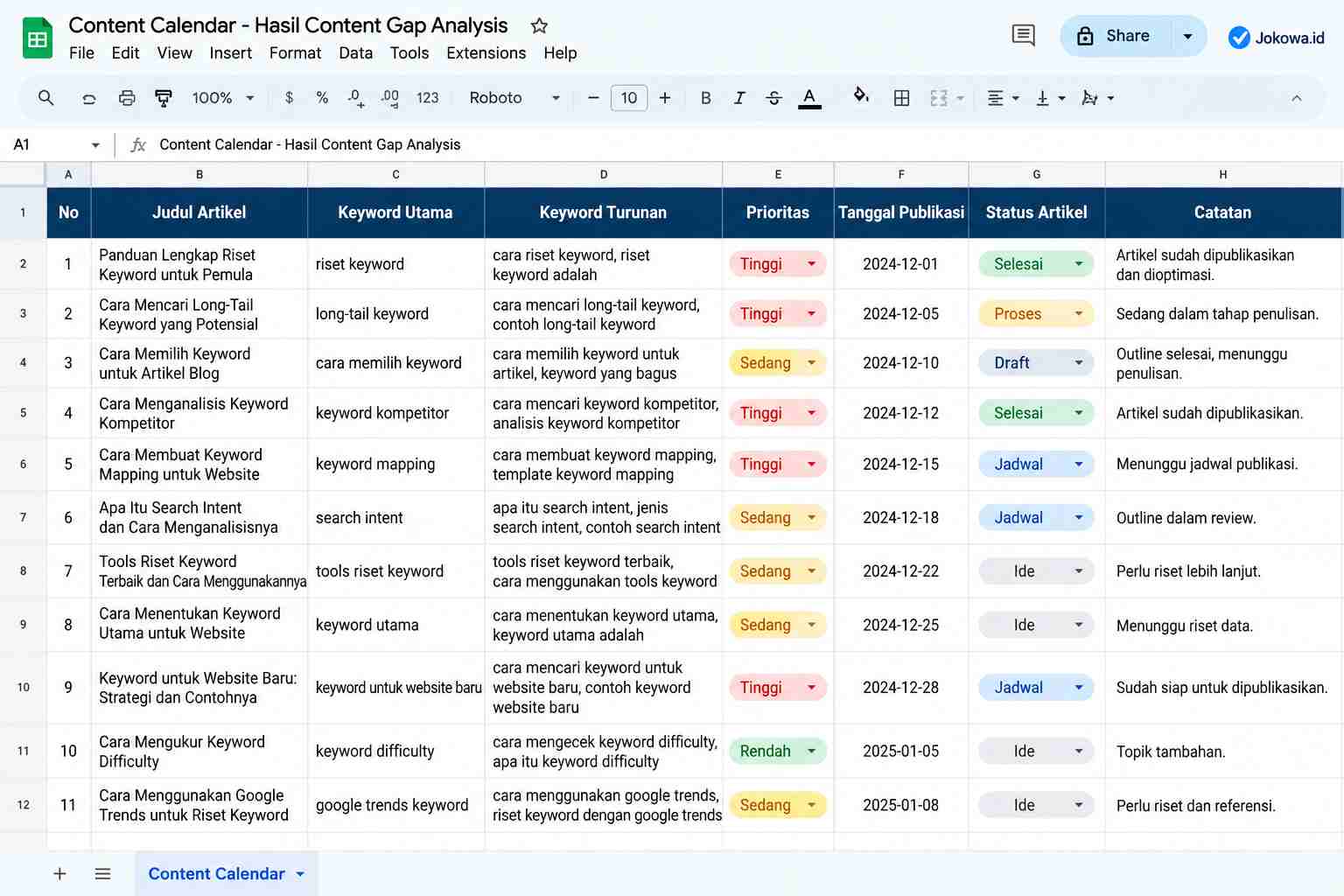Toggle italic formatting
Screen dimensions: 1344x896
(739, 98)
